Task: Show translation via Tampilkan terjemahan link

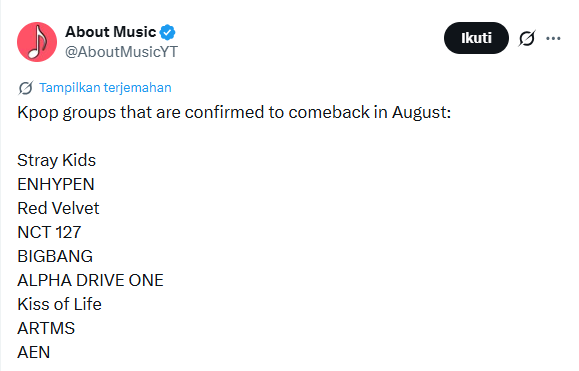Action: pos(105,88)
